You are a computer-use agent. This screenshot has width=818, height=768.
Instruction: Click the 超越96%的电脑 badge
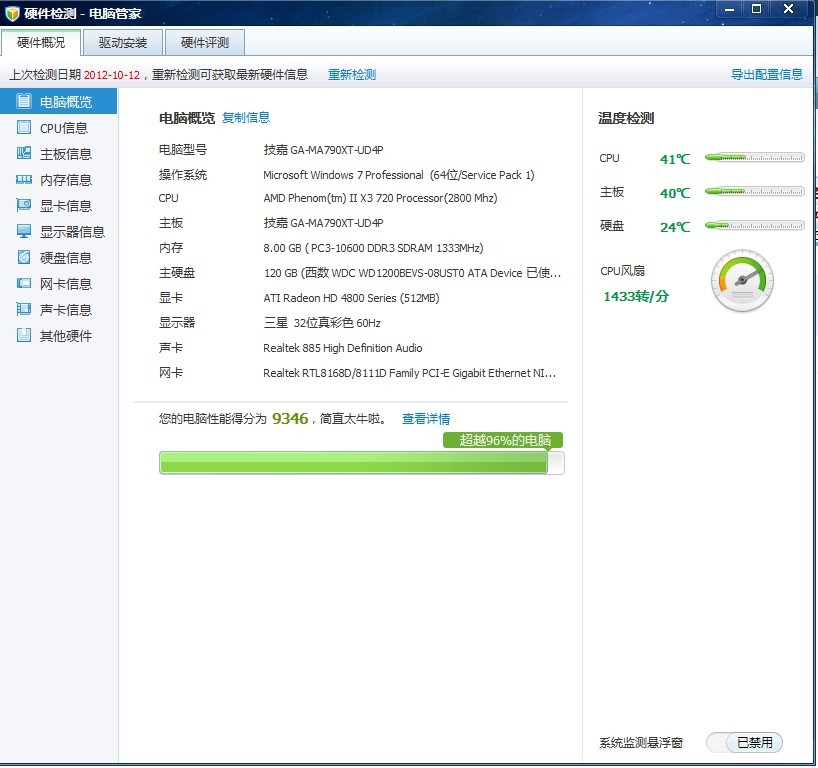(x=503, y=440)
